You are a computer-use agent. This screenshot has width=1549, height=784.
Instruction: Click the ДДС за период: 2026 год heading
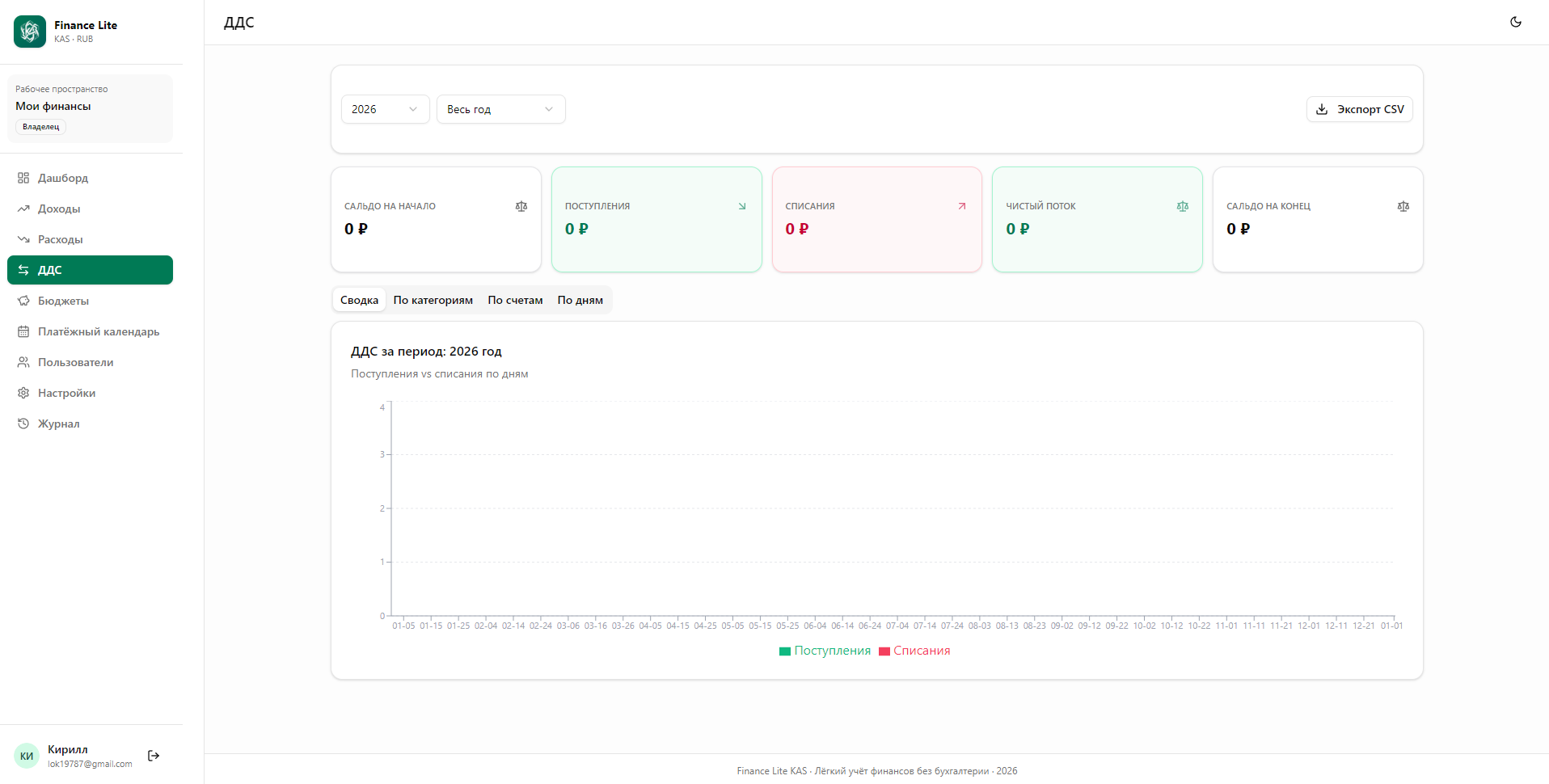[x=426, y=352]
